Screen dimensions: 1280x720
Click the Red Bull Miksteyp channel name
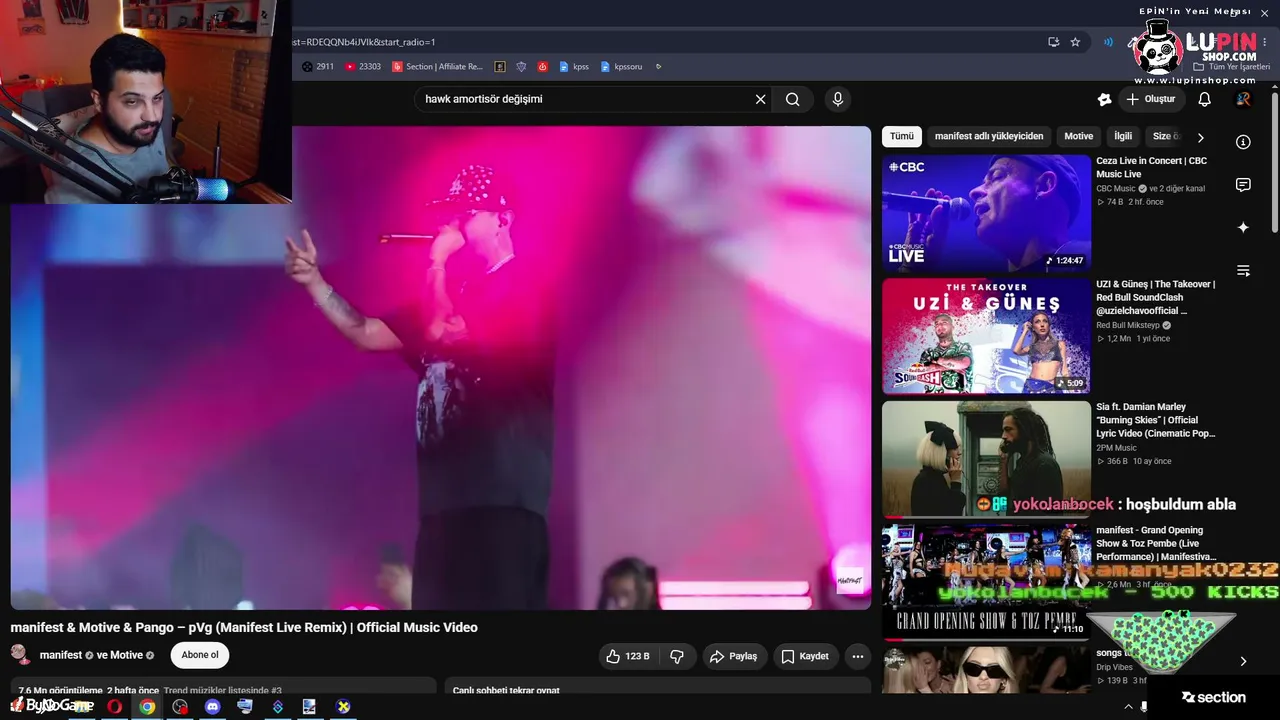coord(1128,325)
